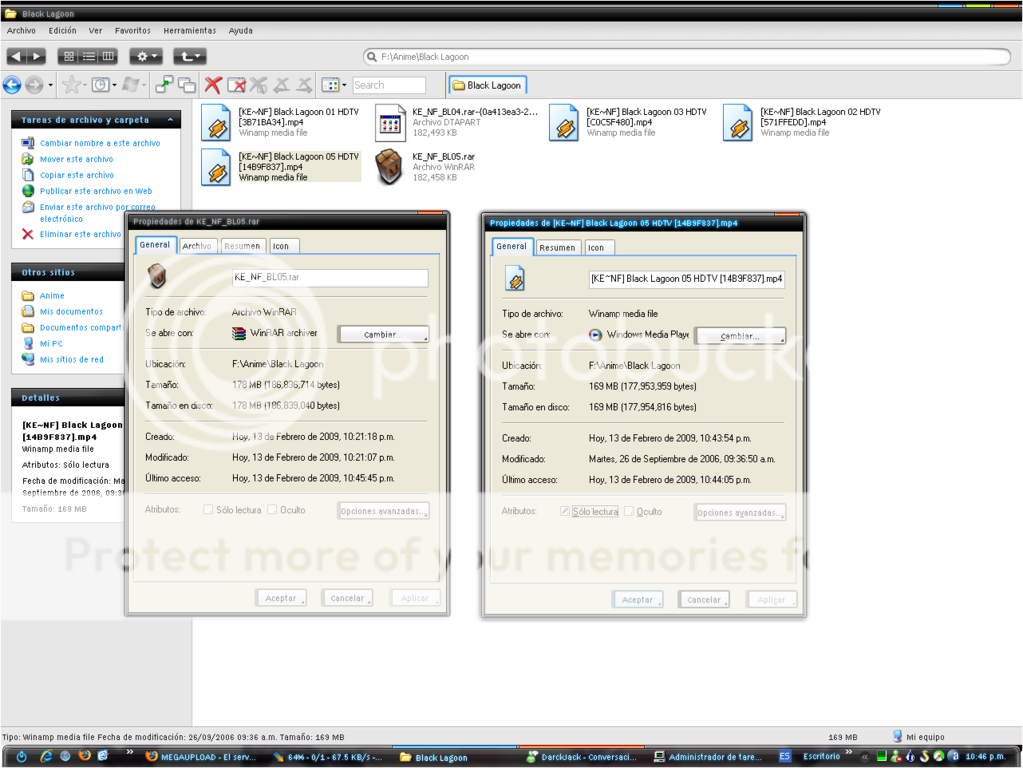Viewport: 1023px width, 768px height.
Task: Select the Black Lagoon 03 HDTV file icon
Action: click(x=564, y=123)
